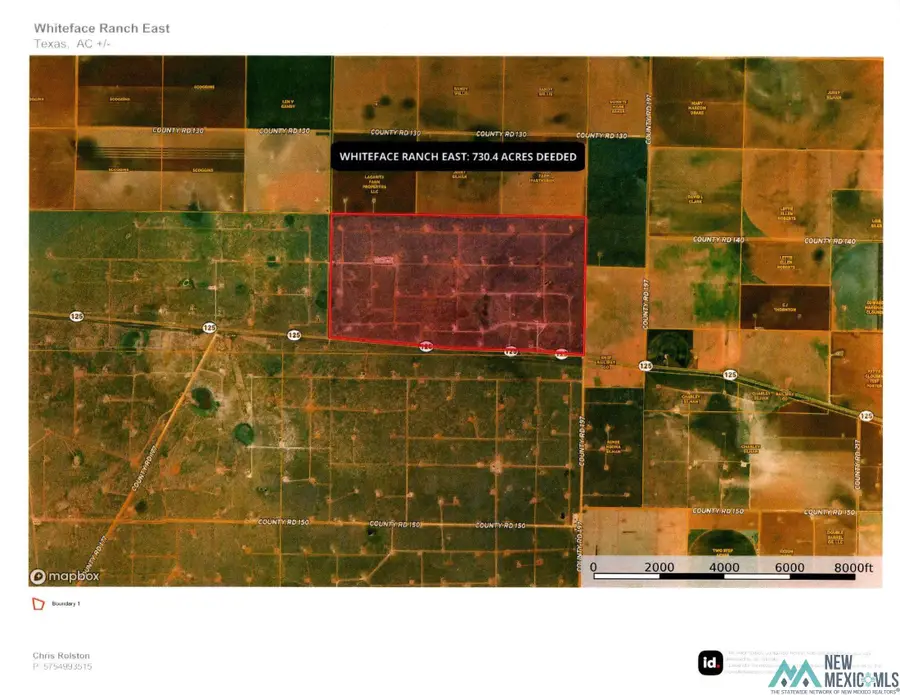This screenshot has height=695, width=900.
Task: Click the mapbox logo on the map
Action: (65, 576)
